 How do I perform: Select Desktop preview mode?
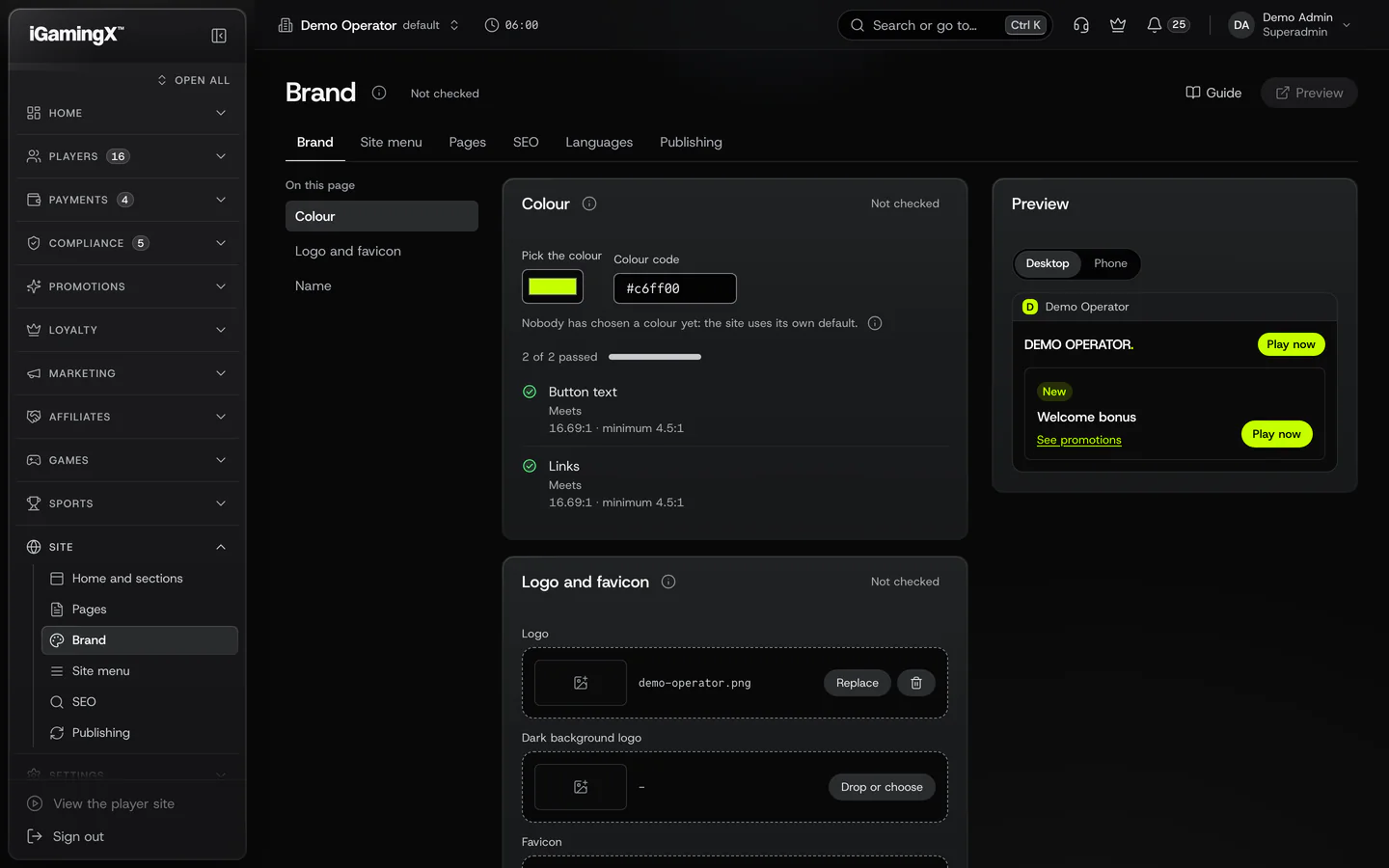click(x=1048, y=263)
